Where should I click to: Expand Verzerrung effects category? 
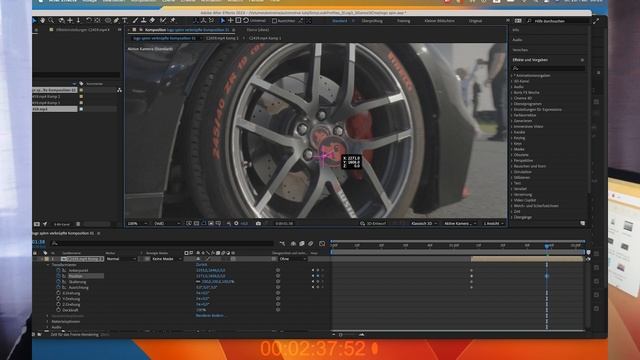tap(512, 195)
